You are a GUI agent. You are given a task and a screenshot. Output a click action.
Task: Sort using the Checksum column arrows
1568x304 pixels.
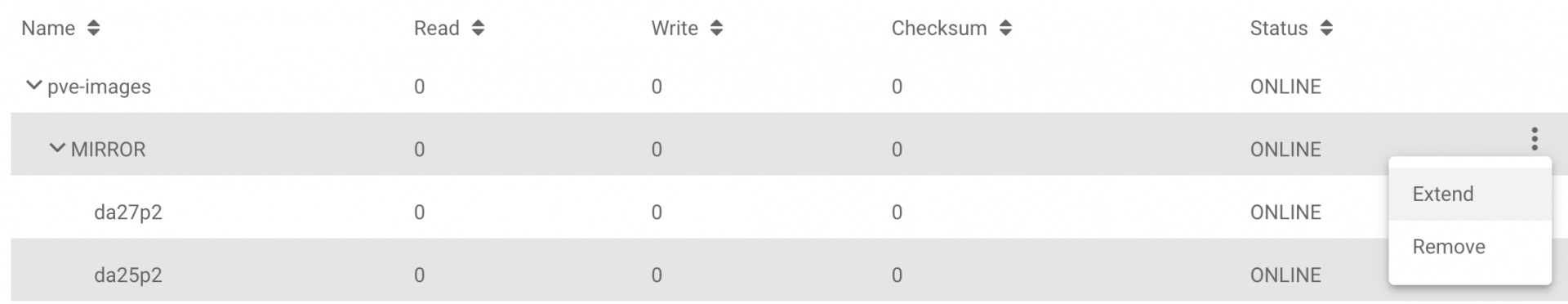1005,29
